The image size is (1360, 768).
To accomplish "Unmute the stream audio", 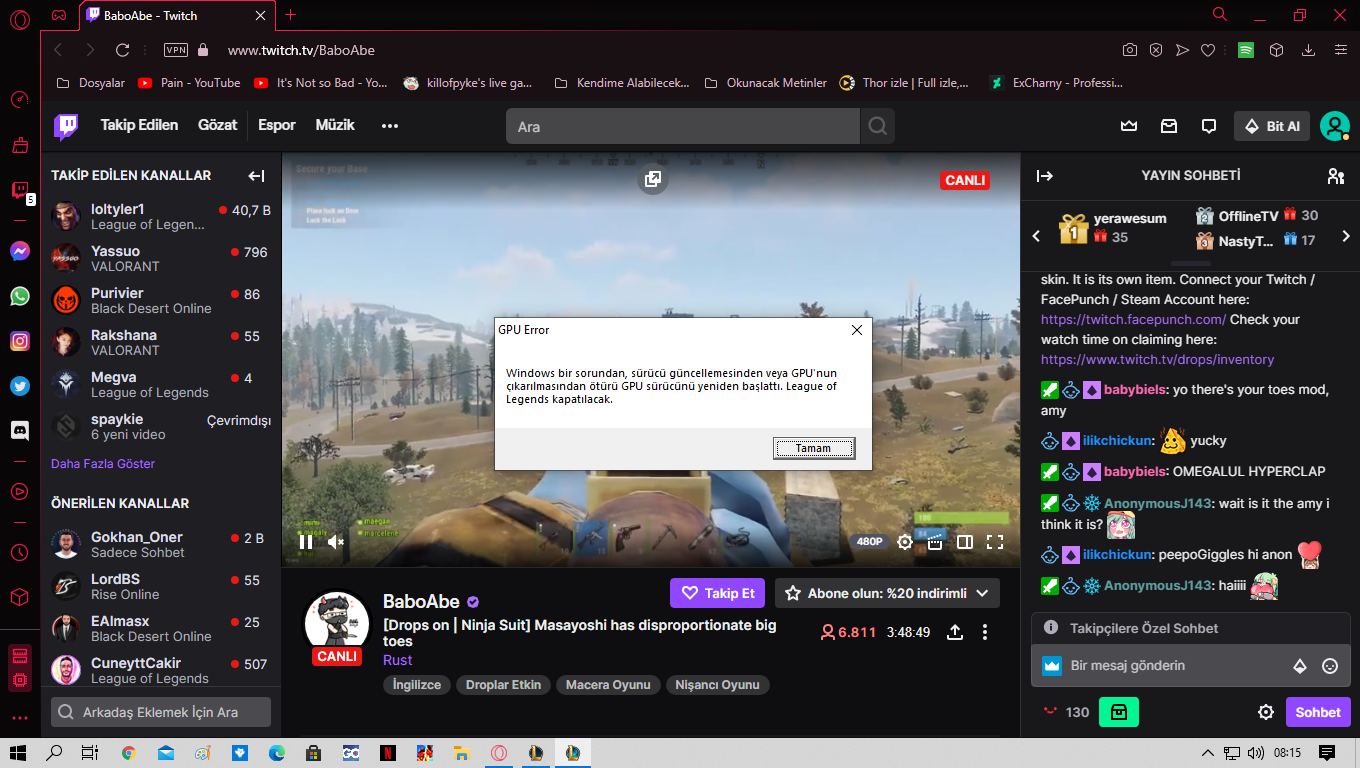I will (336, 542).
